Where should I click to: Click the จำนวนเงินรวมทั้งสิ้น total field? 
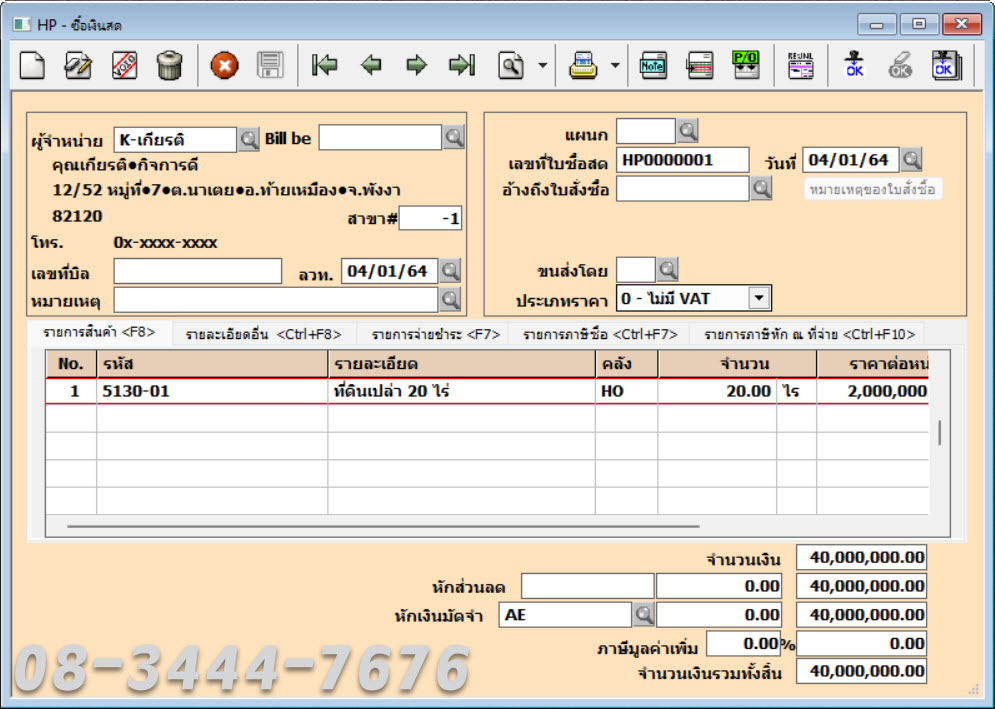(860, 672)
